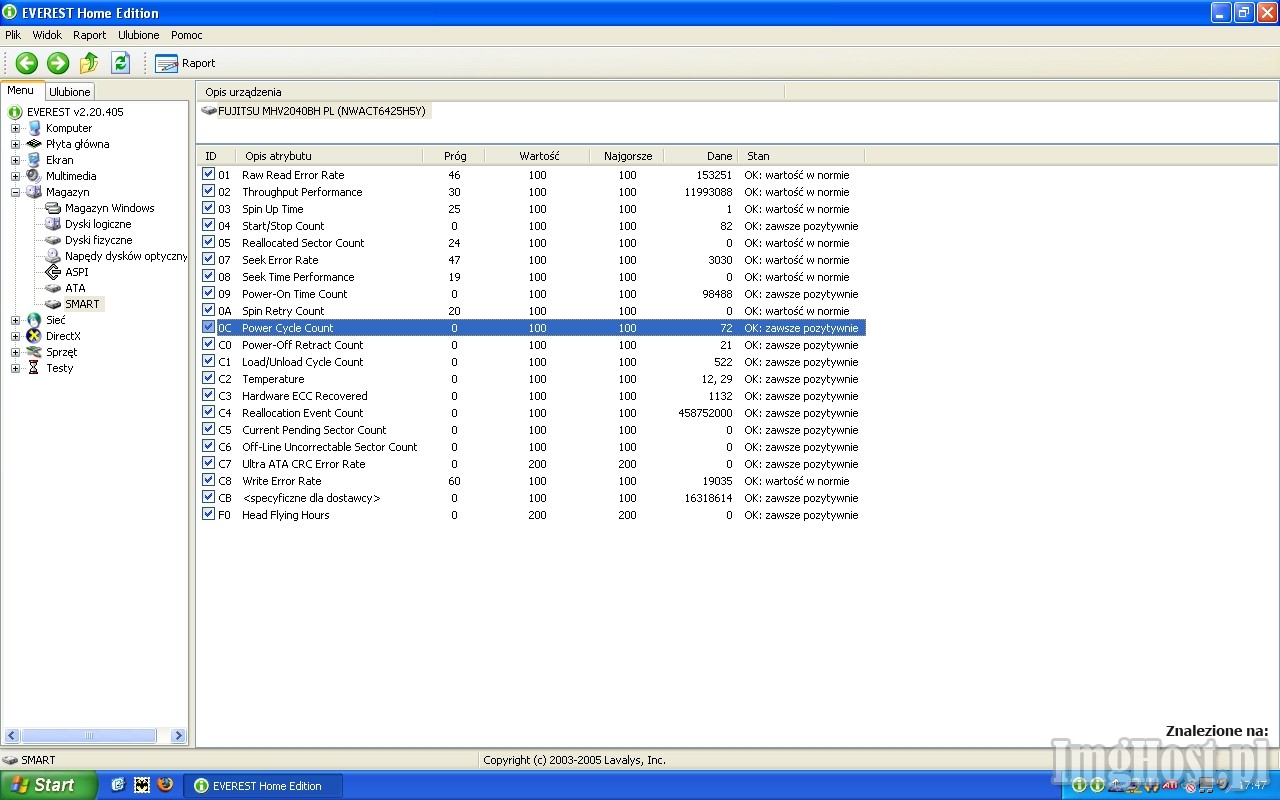Launch Firefox from the quick launch bar
This screenshot has width=1280, height=800.
(165, 785)
